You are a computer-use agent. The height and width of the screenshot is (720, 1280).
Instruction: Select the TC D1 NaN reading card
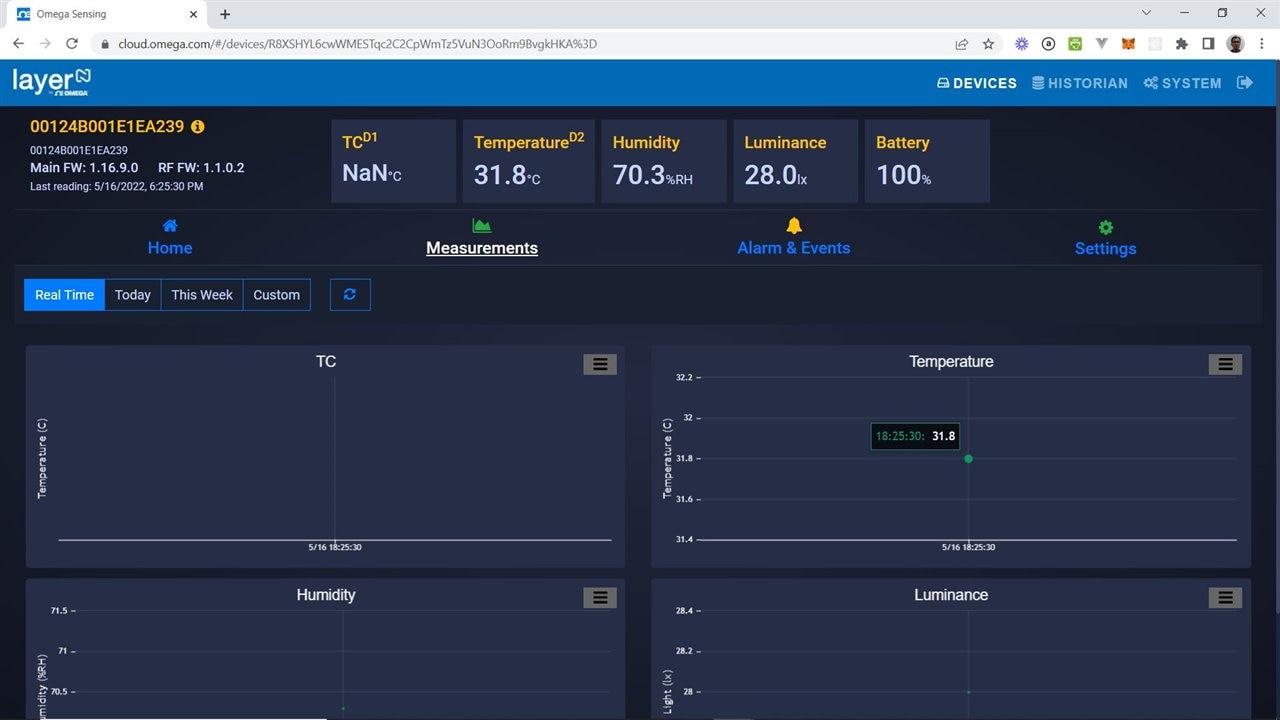tap(393, 161)
